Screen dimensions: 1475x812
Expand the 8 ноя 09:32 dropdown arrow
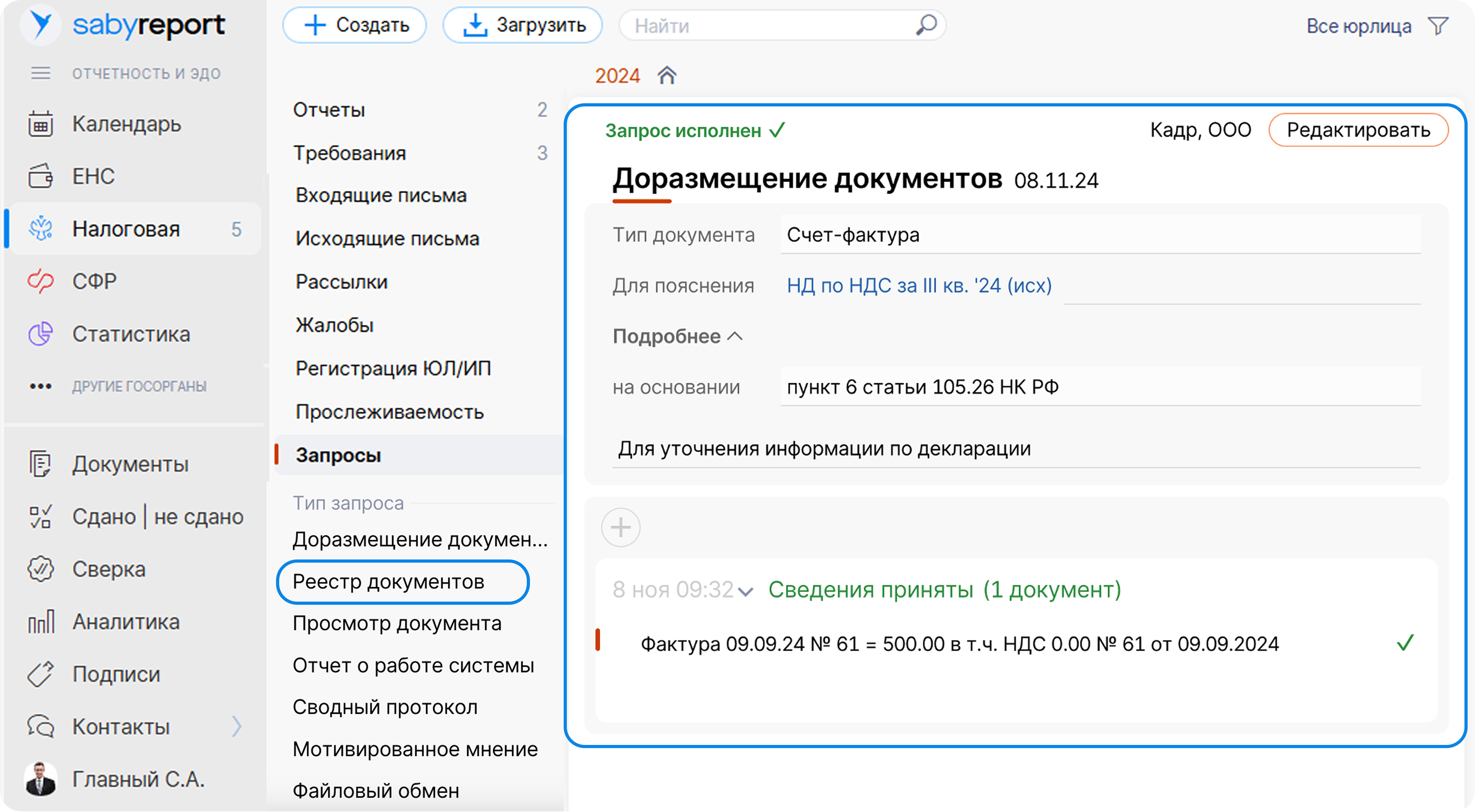(x=746, y=591)
